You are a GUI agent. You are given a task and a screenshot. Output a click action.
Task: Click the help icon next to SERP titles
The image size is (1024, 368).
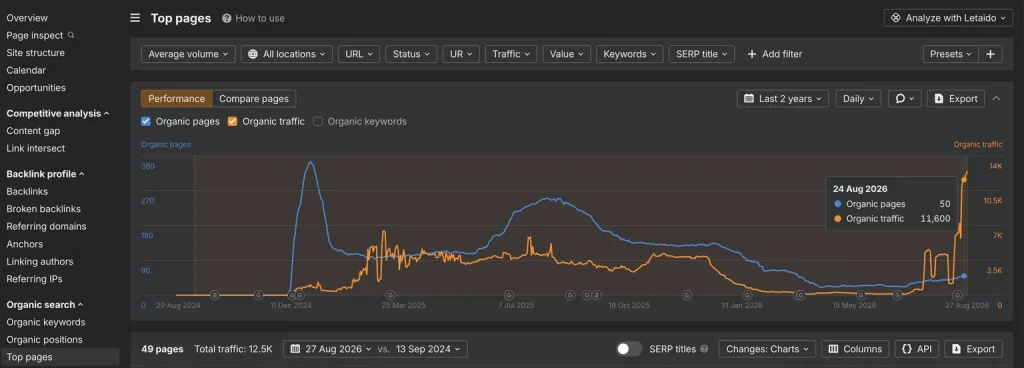(x=704, y=349)
